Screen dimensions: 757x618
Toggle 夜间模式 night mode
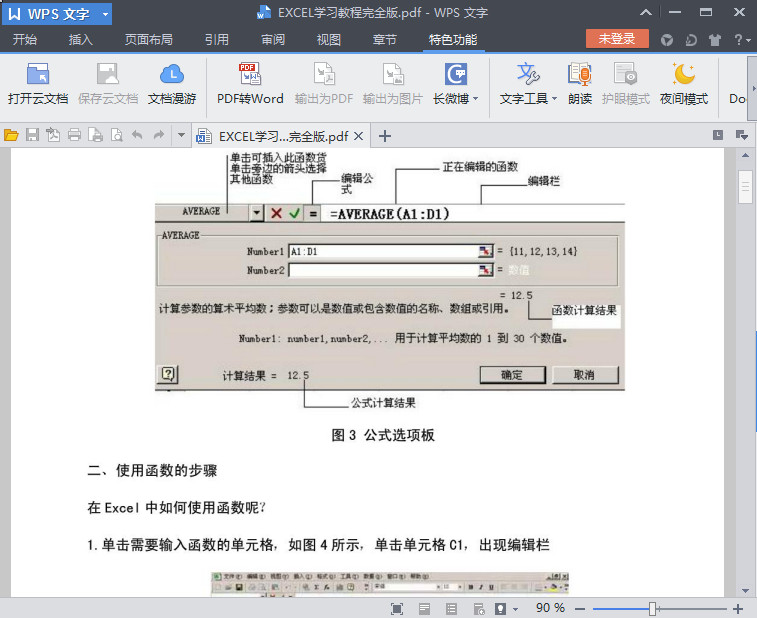click(684, 84)
